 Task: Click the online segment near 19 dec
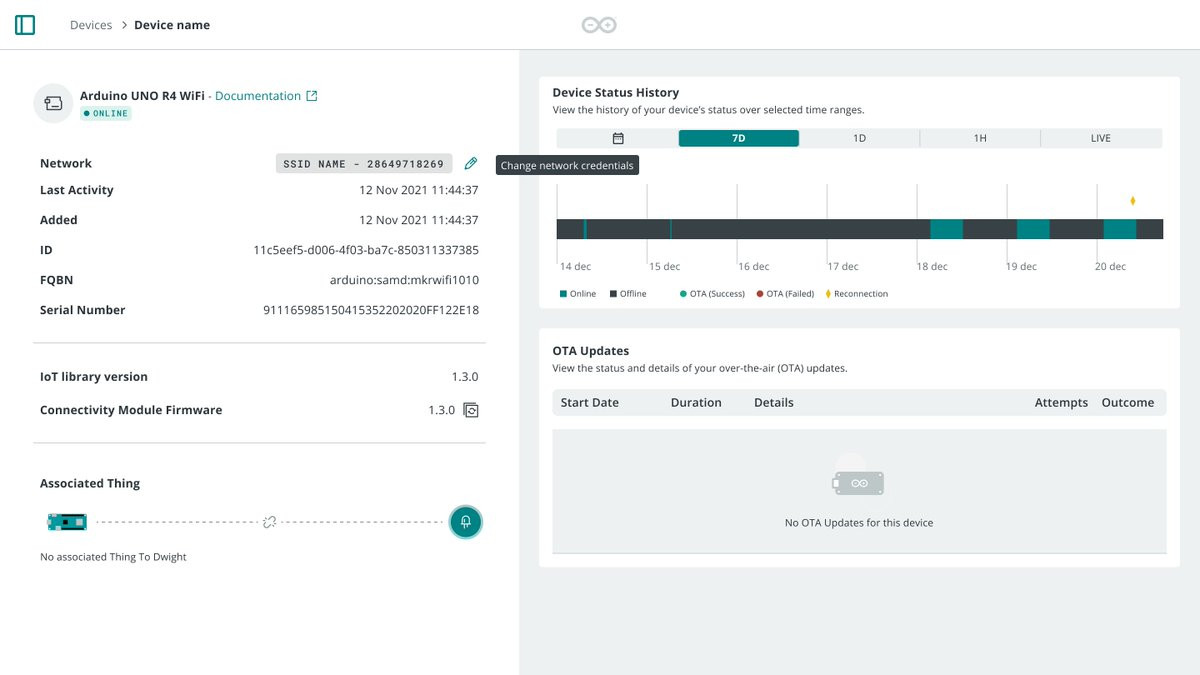pyautogui.click(x=1033, y=229)
